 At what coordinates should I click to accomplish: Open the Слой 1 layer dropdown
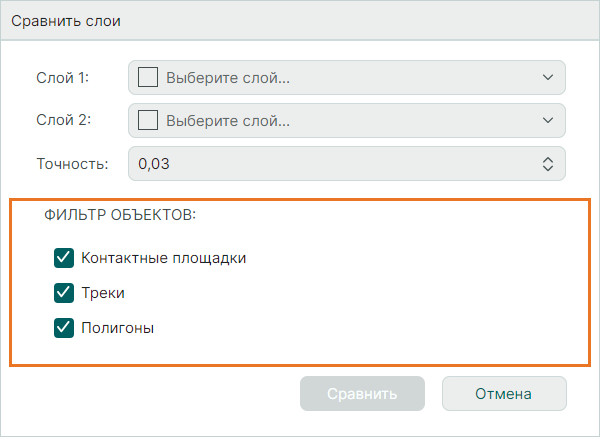tap(346, 77)
